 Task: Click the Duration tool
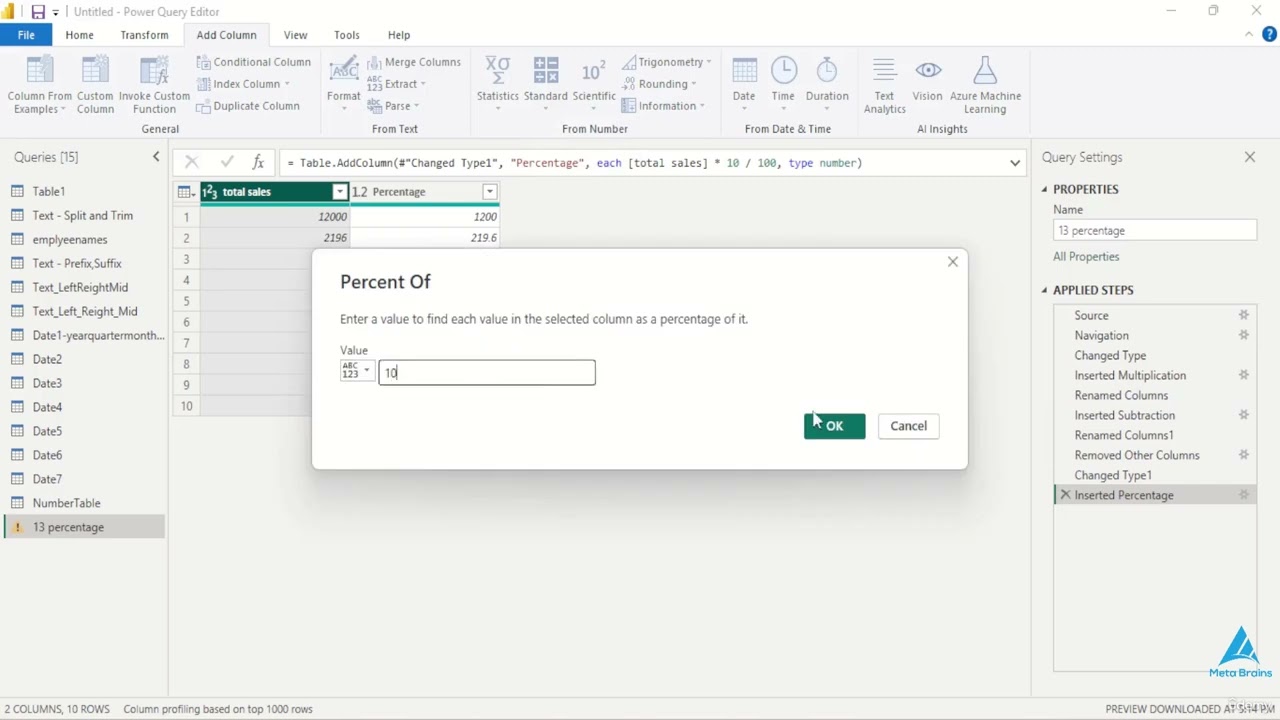[827, 84]
